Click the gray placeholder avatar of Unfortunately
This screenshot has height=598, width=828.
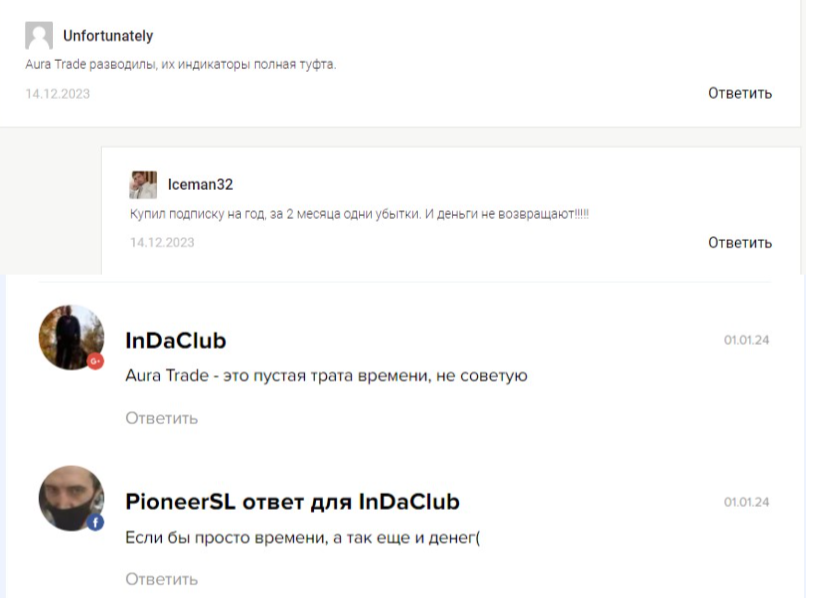click(x=37, y=36)
